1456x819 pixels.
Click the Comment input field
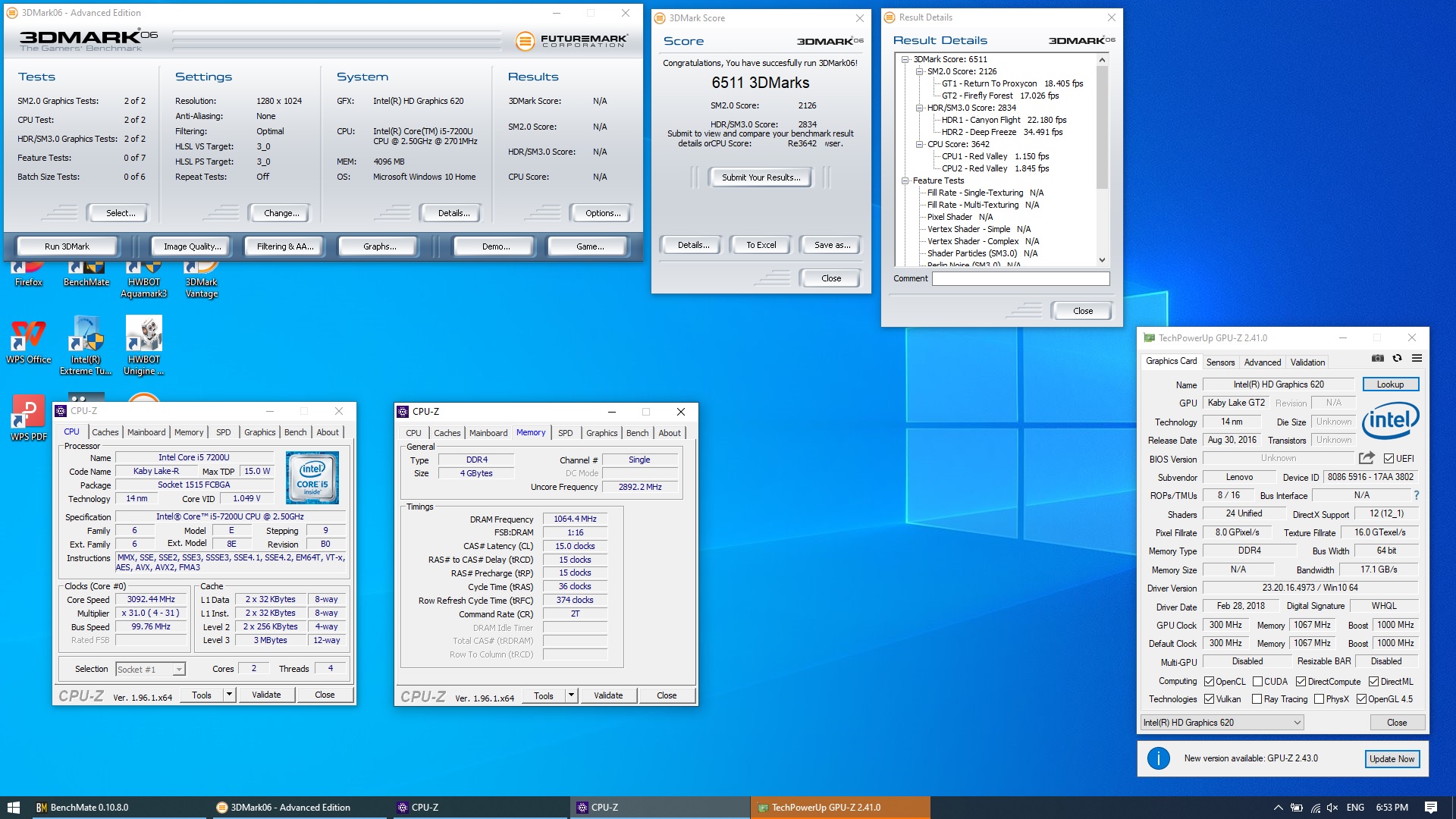tap(1021, 278)
